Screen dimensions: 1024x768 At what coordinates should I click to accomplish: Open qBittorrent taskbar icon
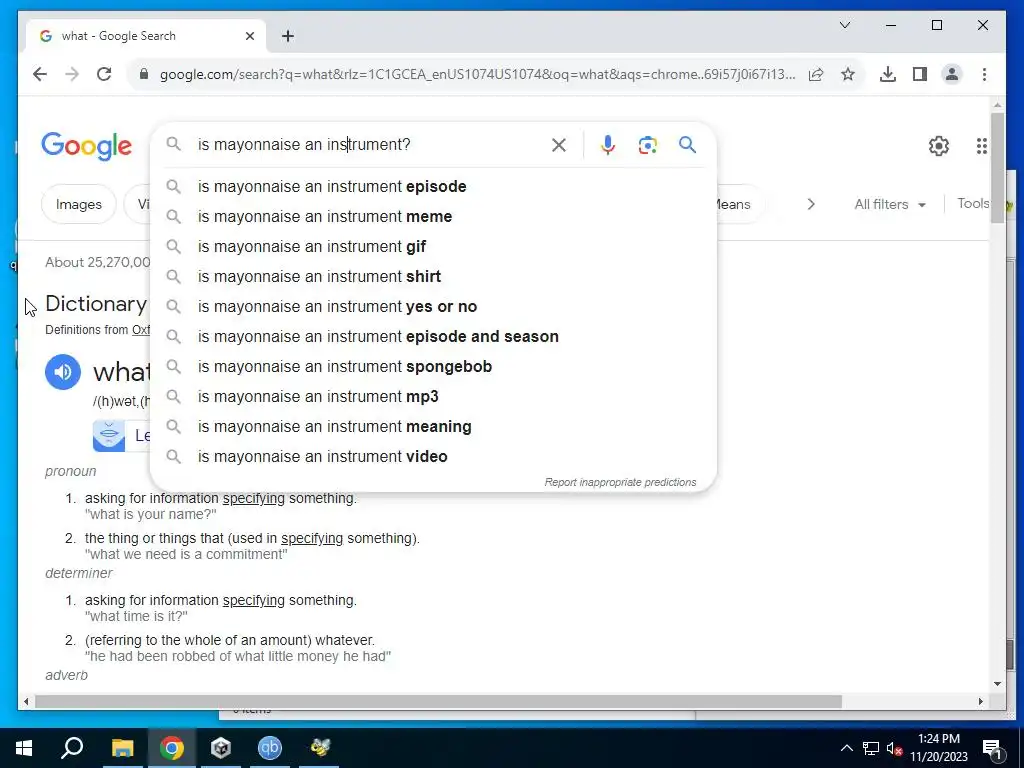pyautogui.click(x=270, y=748)
